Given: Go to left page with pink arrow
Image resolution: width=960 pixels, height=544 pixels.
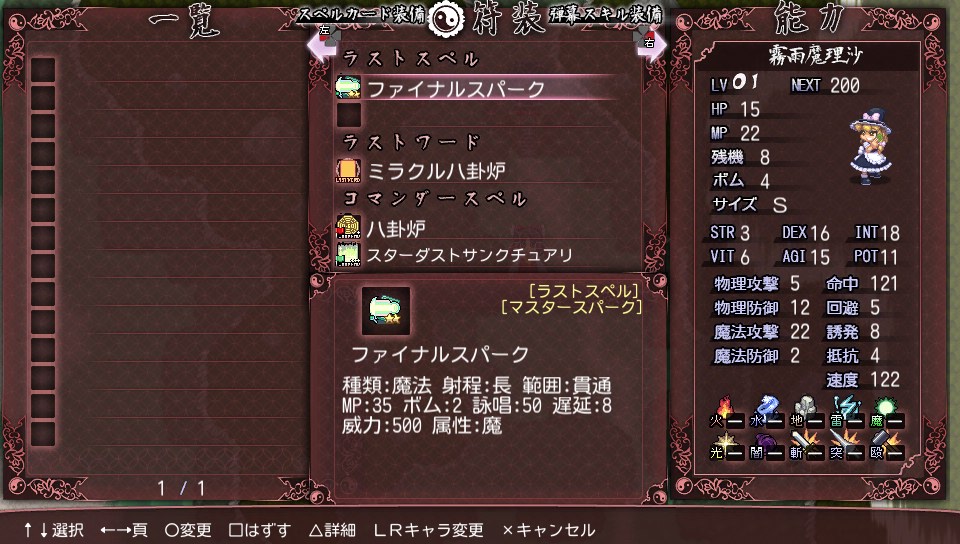Looking at the screenshot, I should coord(323,42).
